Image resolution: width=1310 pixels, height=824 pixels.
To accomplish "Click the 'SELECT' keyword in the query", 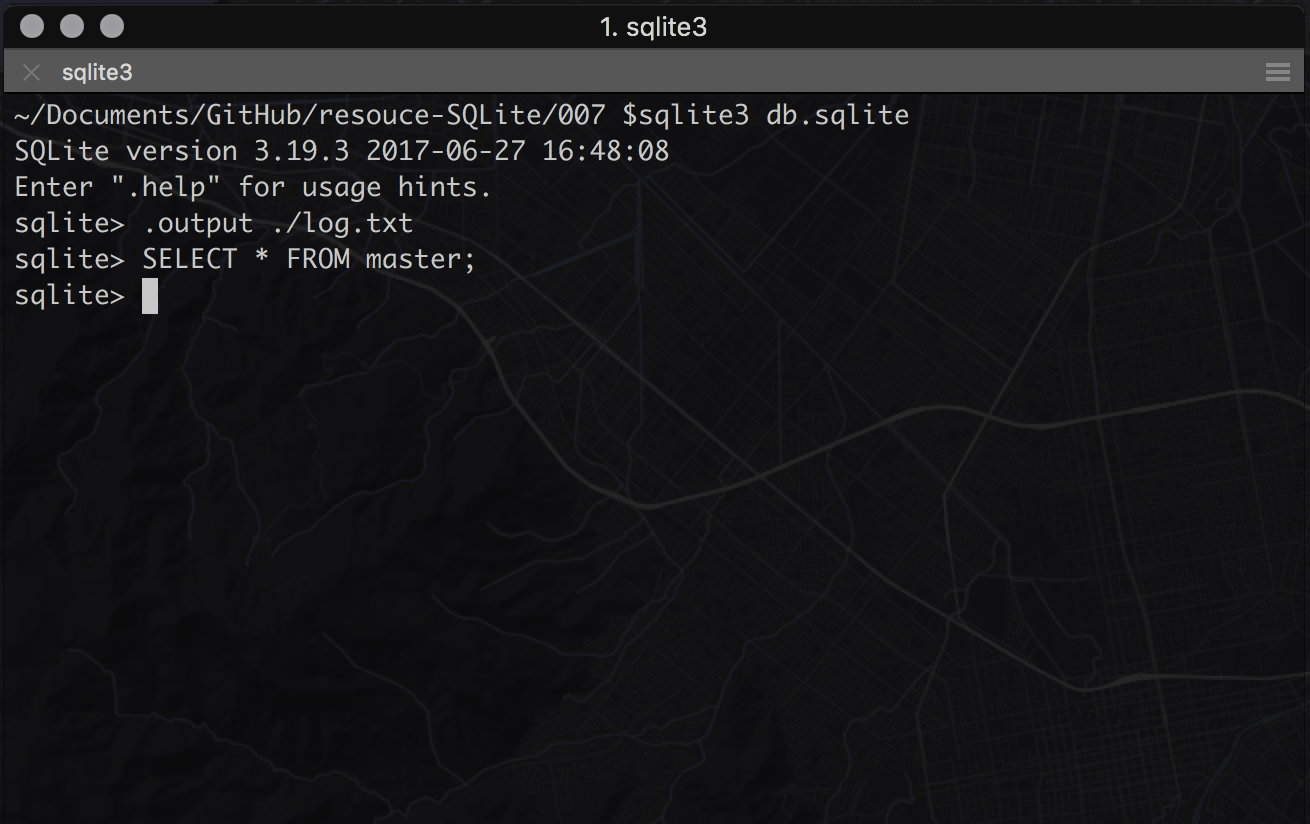I will [190, 259].
